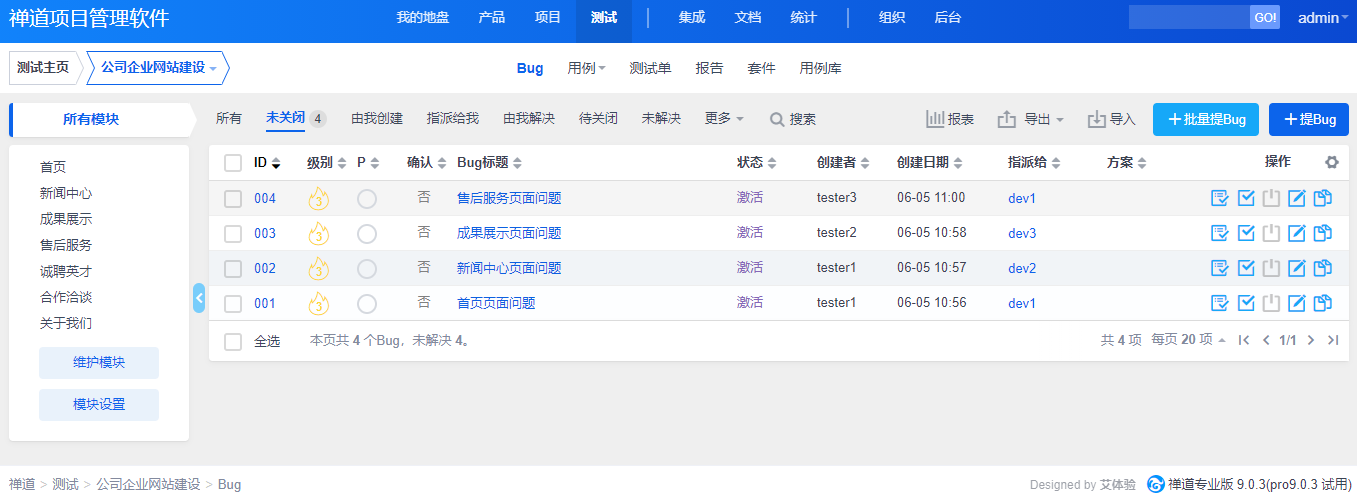The height and width of the screenshot is (500, 1357).
Task: Tick the checkbox for bug 004
Action: click(x=233, y=198)
